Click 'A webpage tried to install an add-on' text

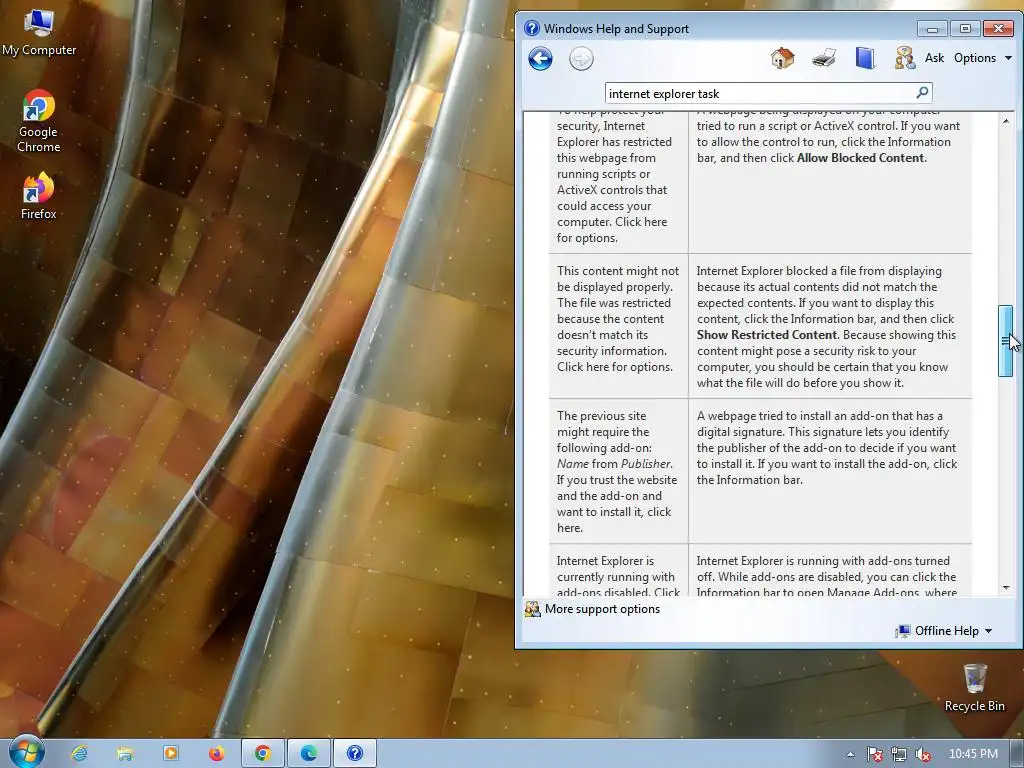pyautogui.click(x=826, y=448)
